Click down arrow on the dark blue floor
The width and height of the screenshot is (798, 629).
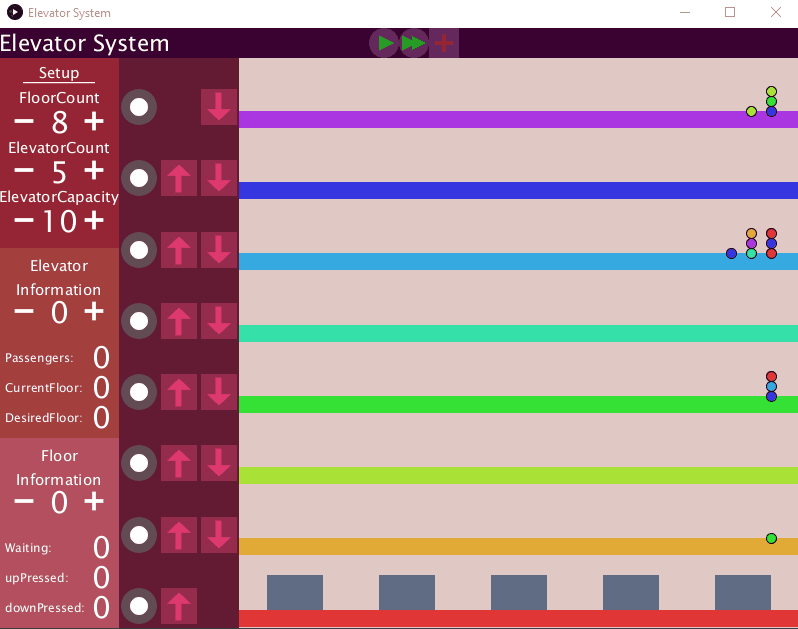219,178
